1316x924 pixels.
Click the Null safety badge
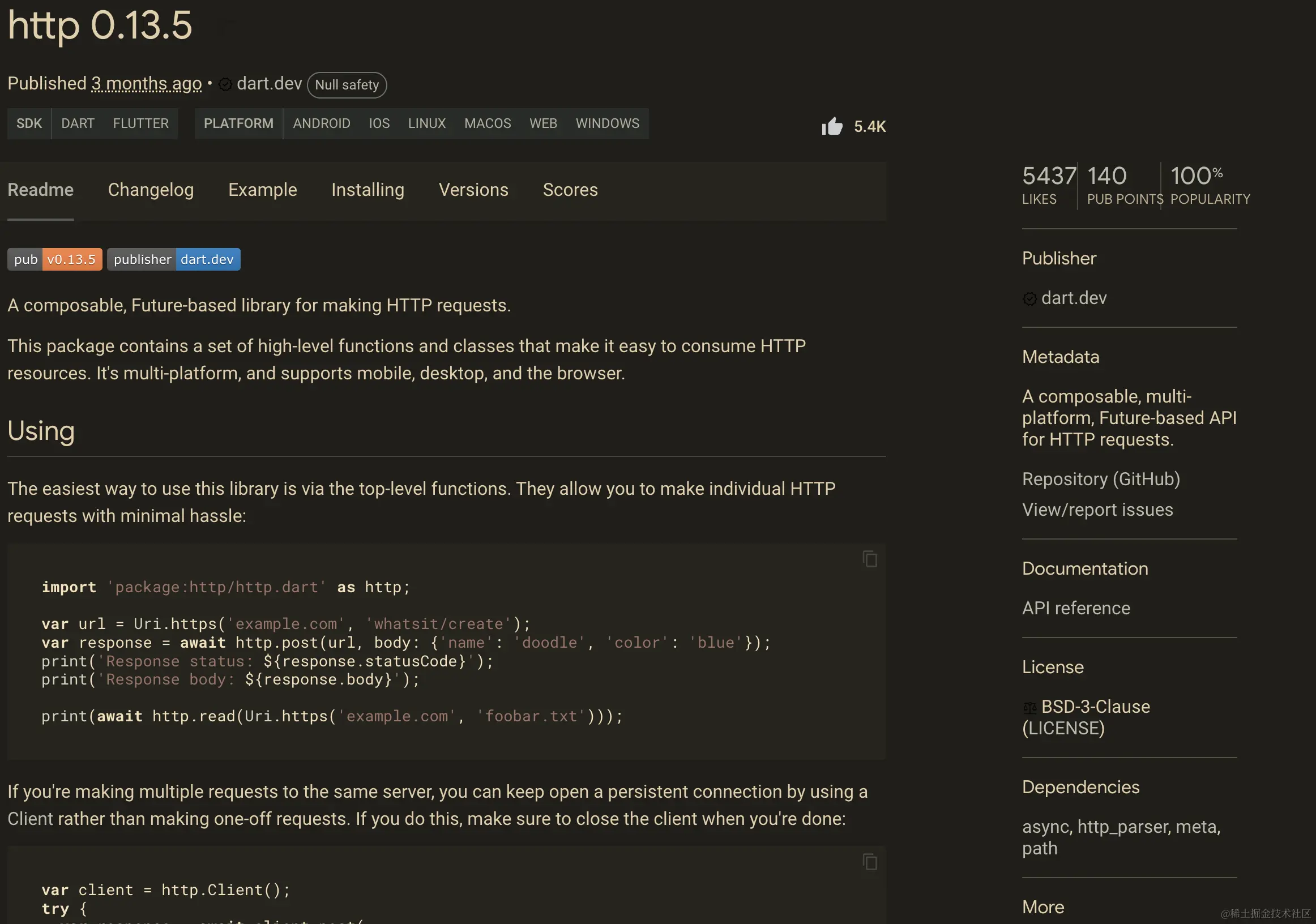[x=347, y=85]
